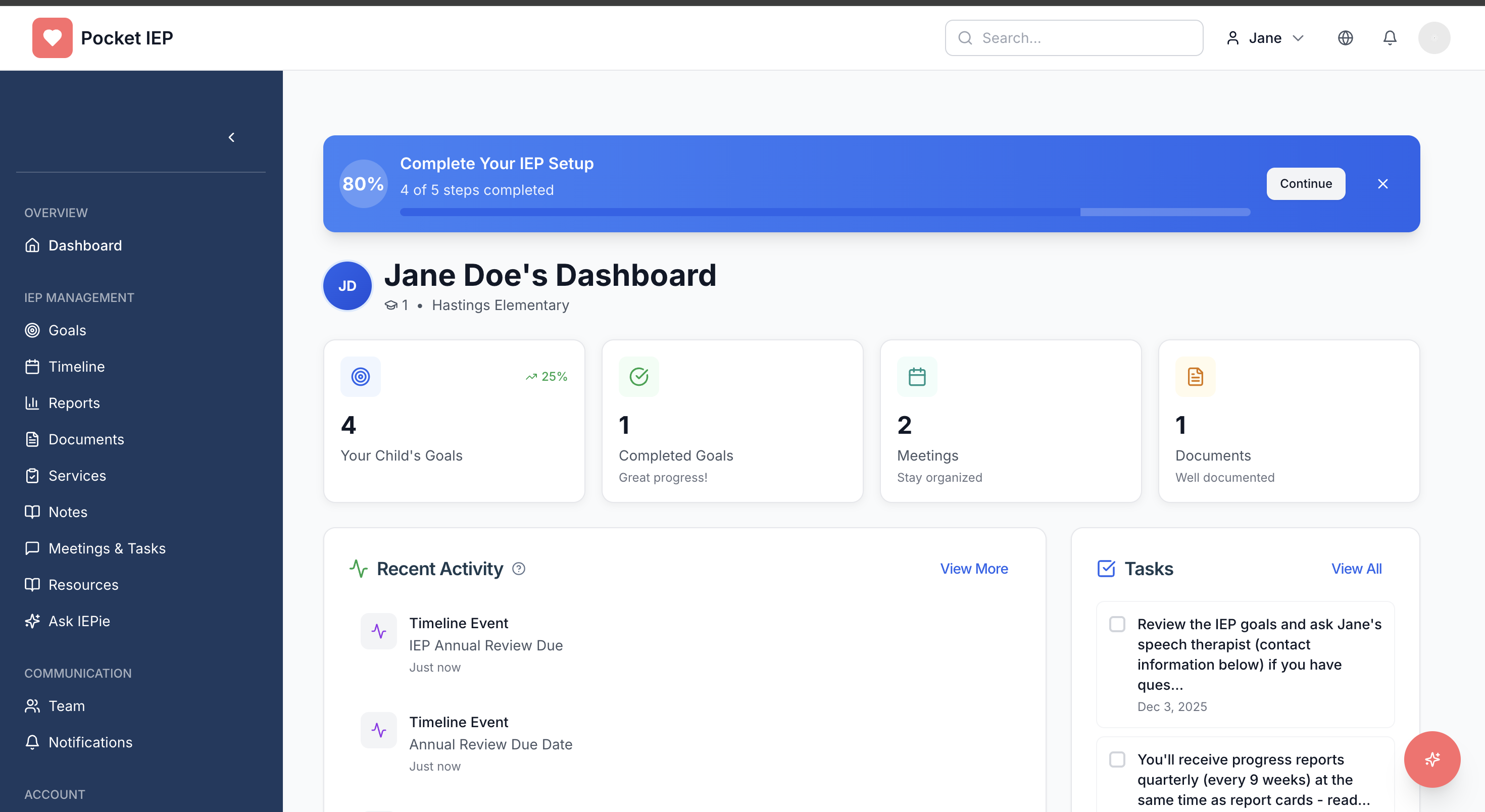Dismiss the IEP setup banner
Image resolution: width=1485 pixels, height=812 pixels.
tap(1382, 184)
